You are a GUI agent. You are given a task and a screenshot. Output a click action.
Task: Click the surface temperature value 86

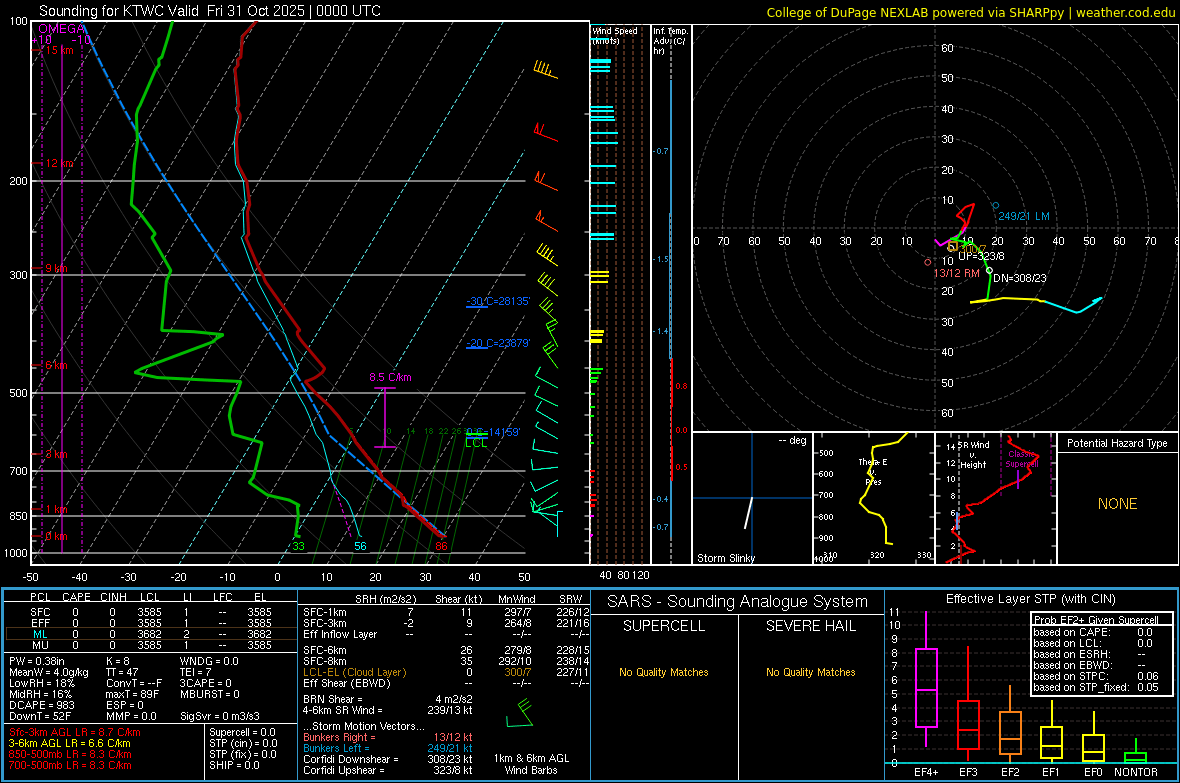(x=441, y=546)
